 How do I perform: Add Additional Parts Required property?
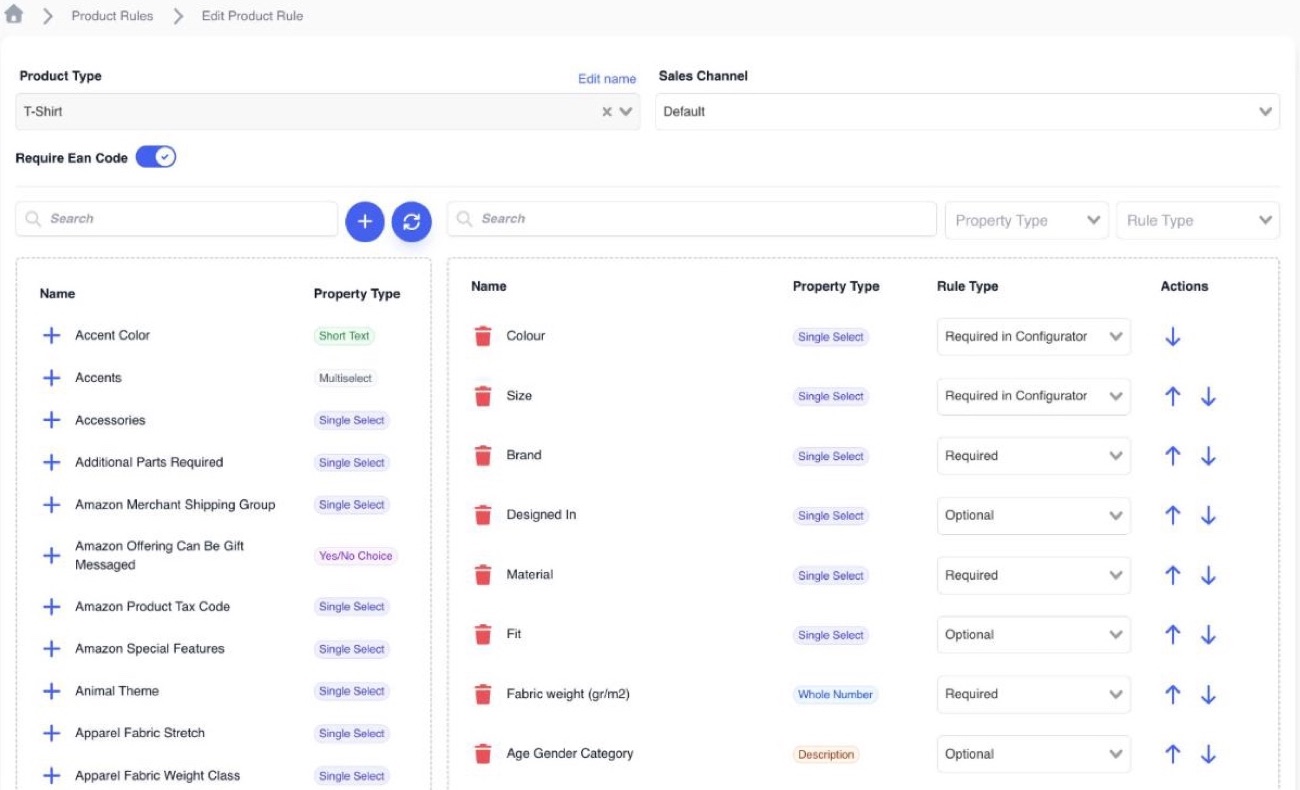click(51, 462)
